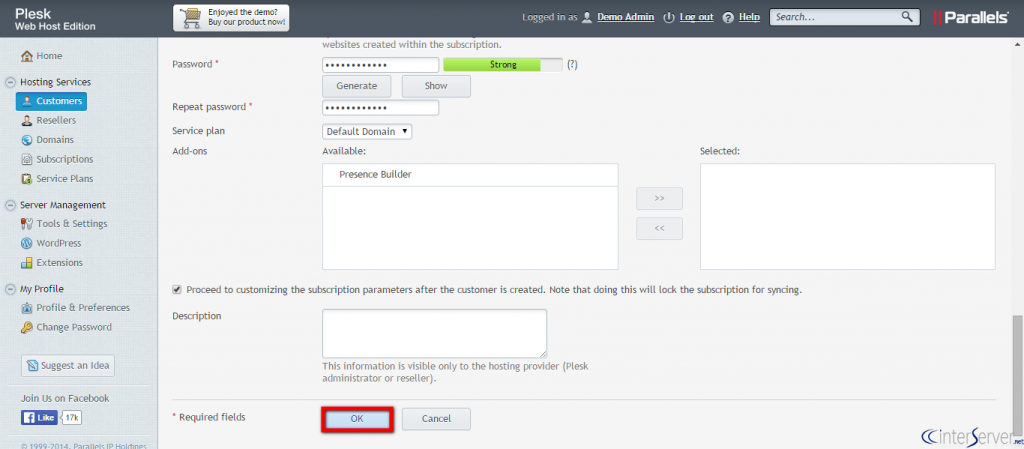Click the Change Password key icon
1024x449 pixels.
pos(27,328)
